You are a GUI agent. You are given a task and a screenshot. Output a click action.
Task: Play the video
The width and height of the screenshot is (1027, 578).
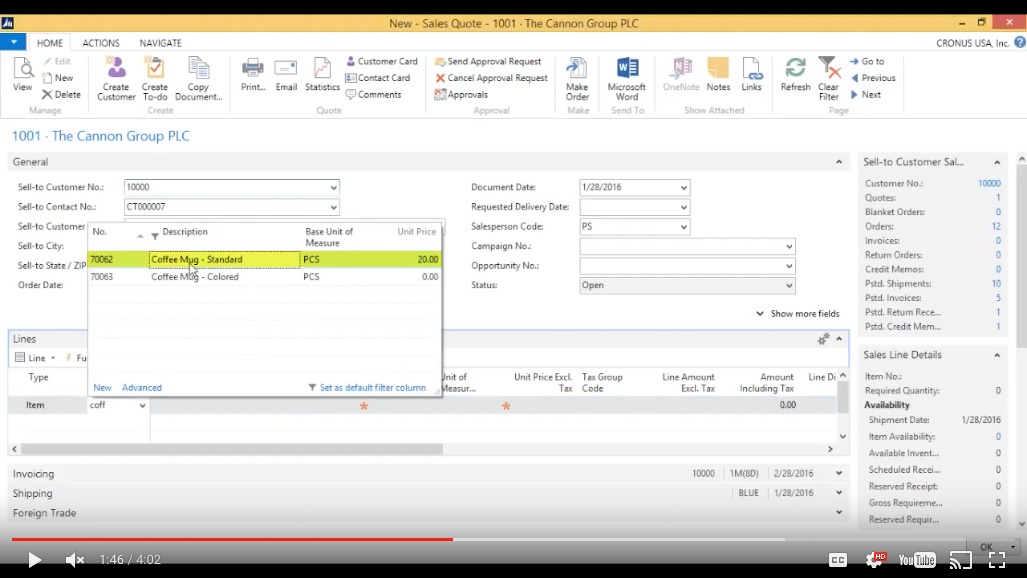coord(34,560)
